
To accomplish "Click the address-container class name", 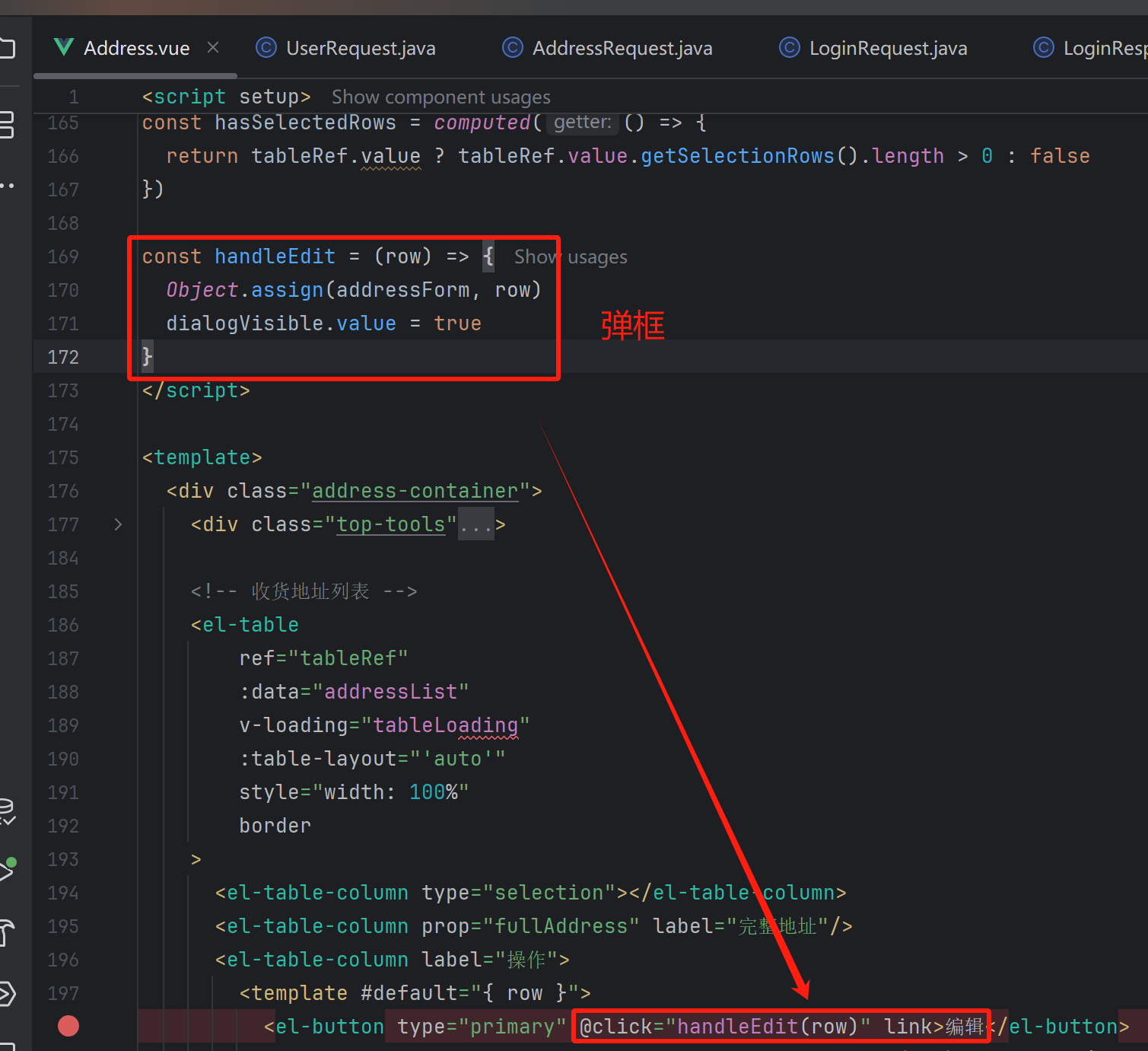I will point(415,491).
